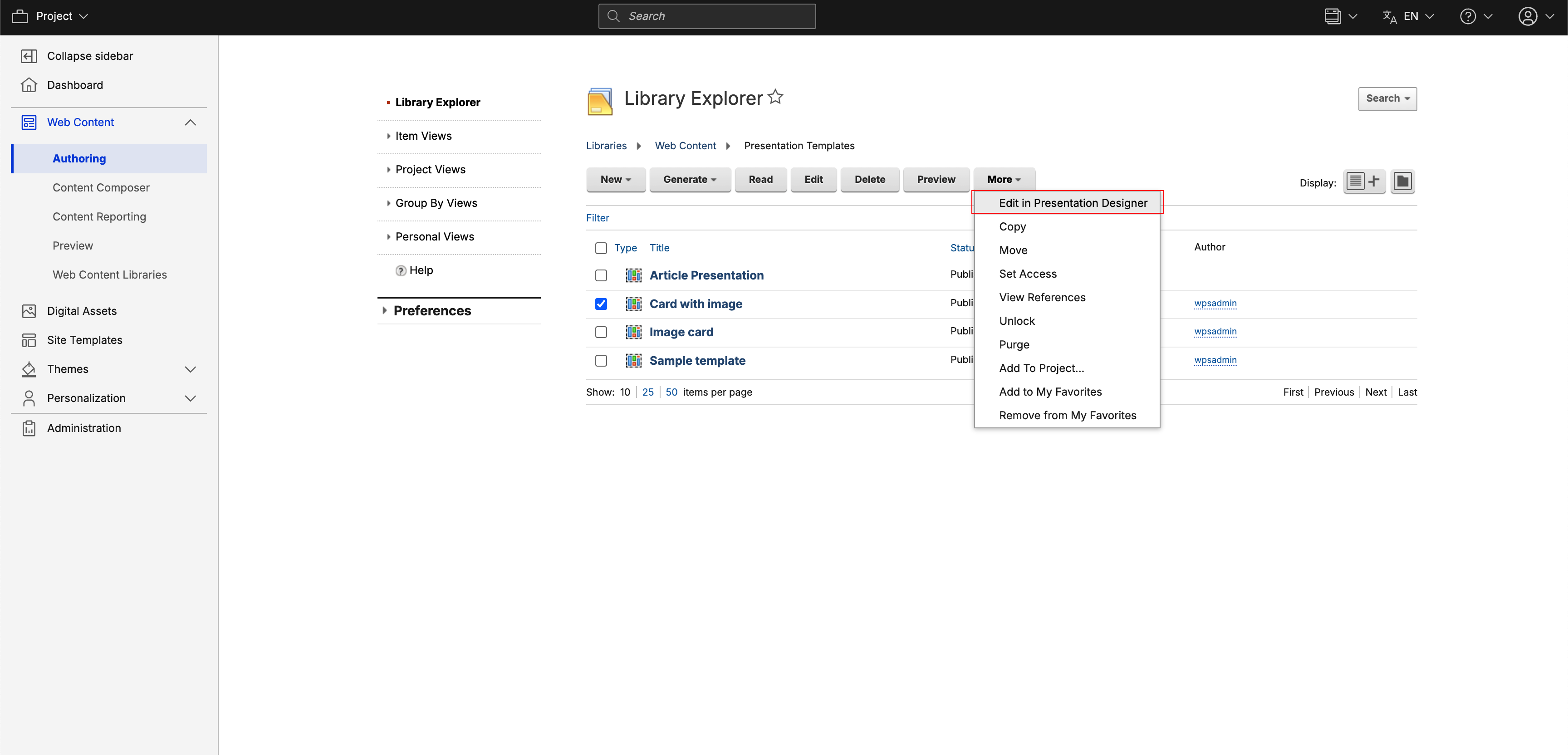Choose Edit in Presentation Designer
1568x755 pixels.
tap(1073, 203)
